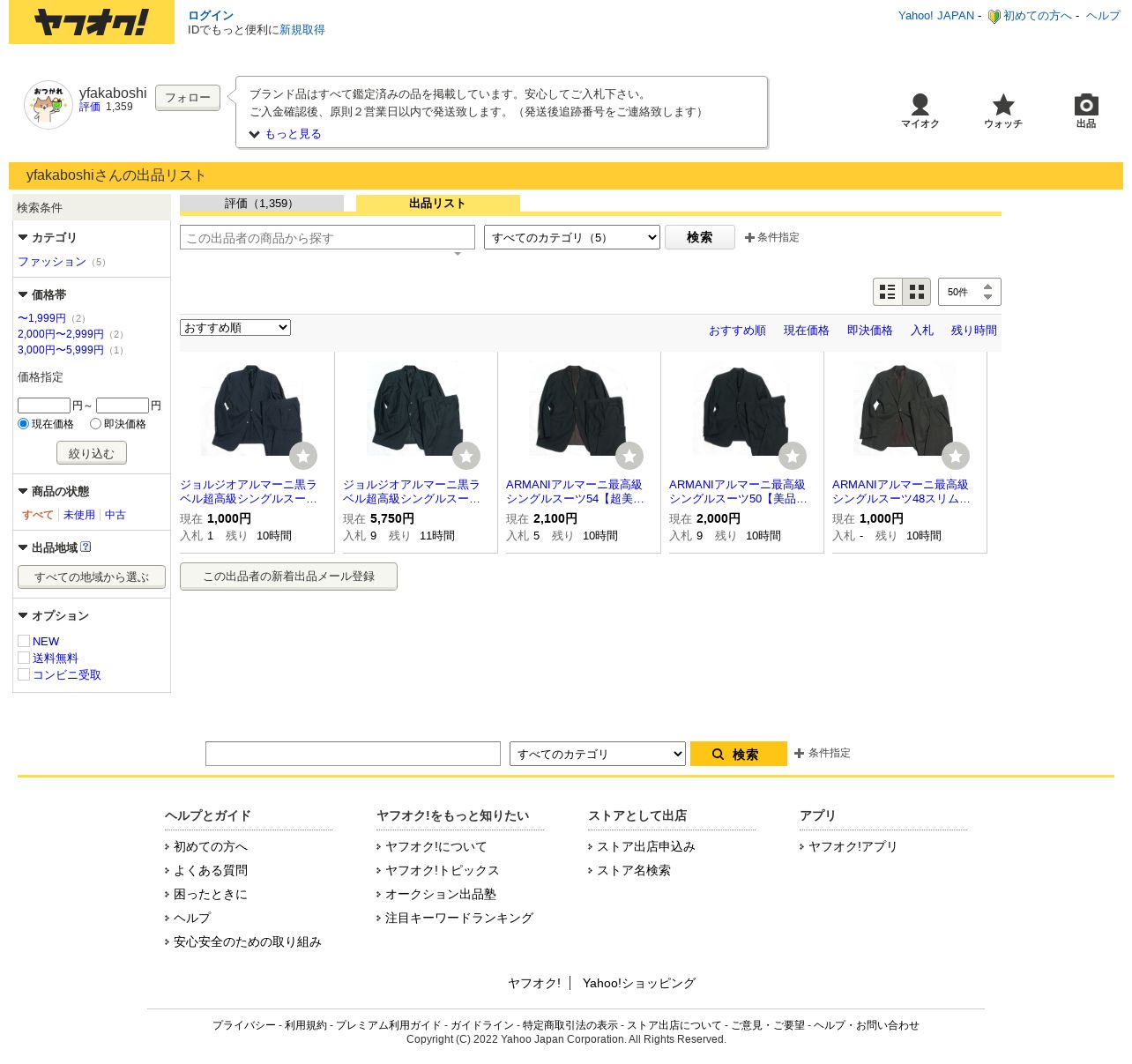
Task: Filter by 3,000円〜5,999円 range
Action: [61, 350]
